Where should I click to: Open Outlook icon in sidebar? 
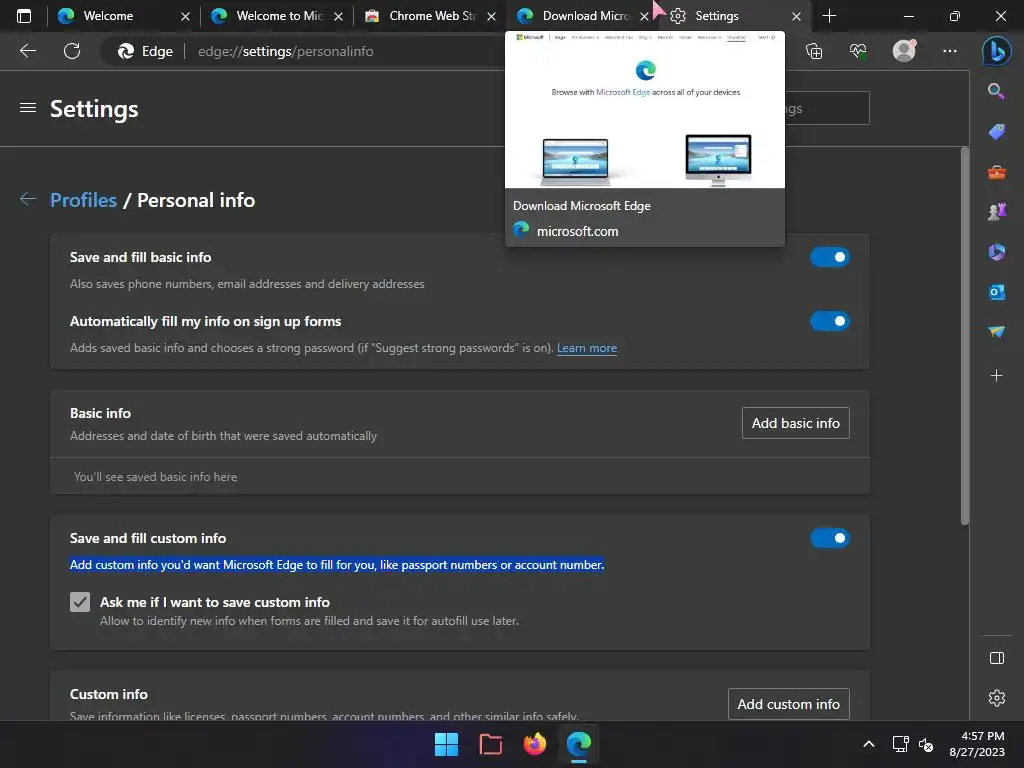tap(997, 292)
